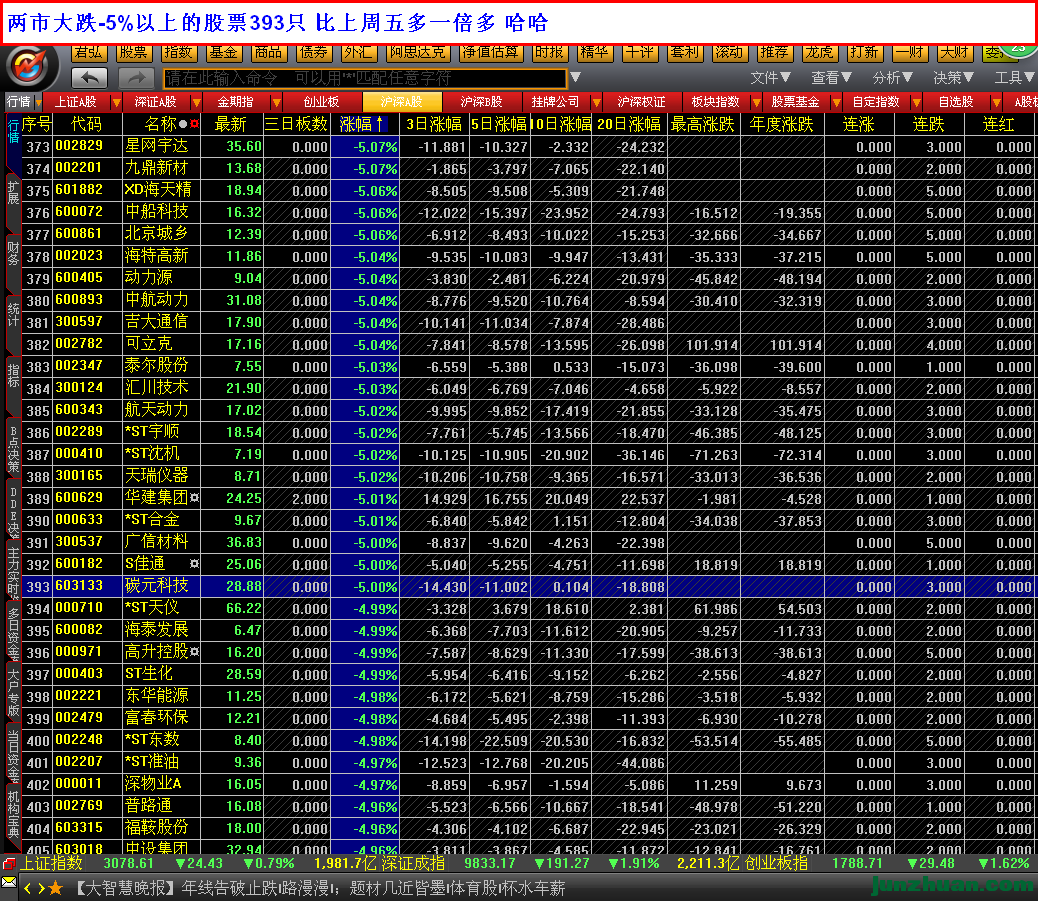Image resolution: width=1038 pixels, height=901 pixels.
Task: Expand the 自选股 tab dropdown arrow
Action: (996, 103)
